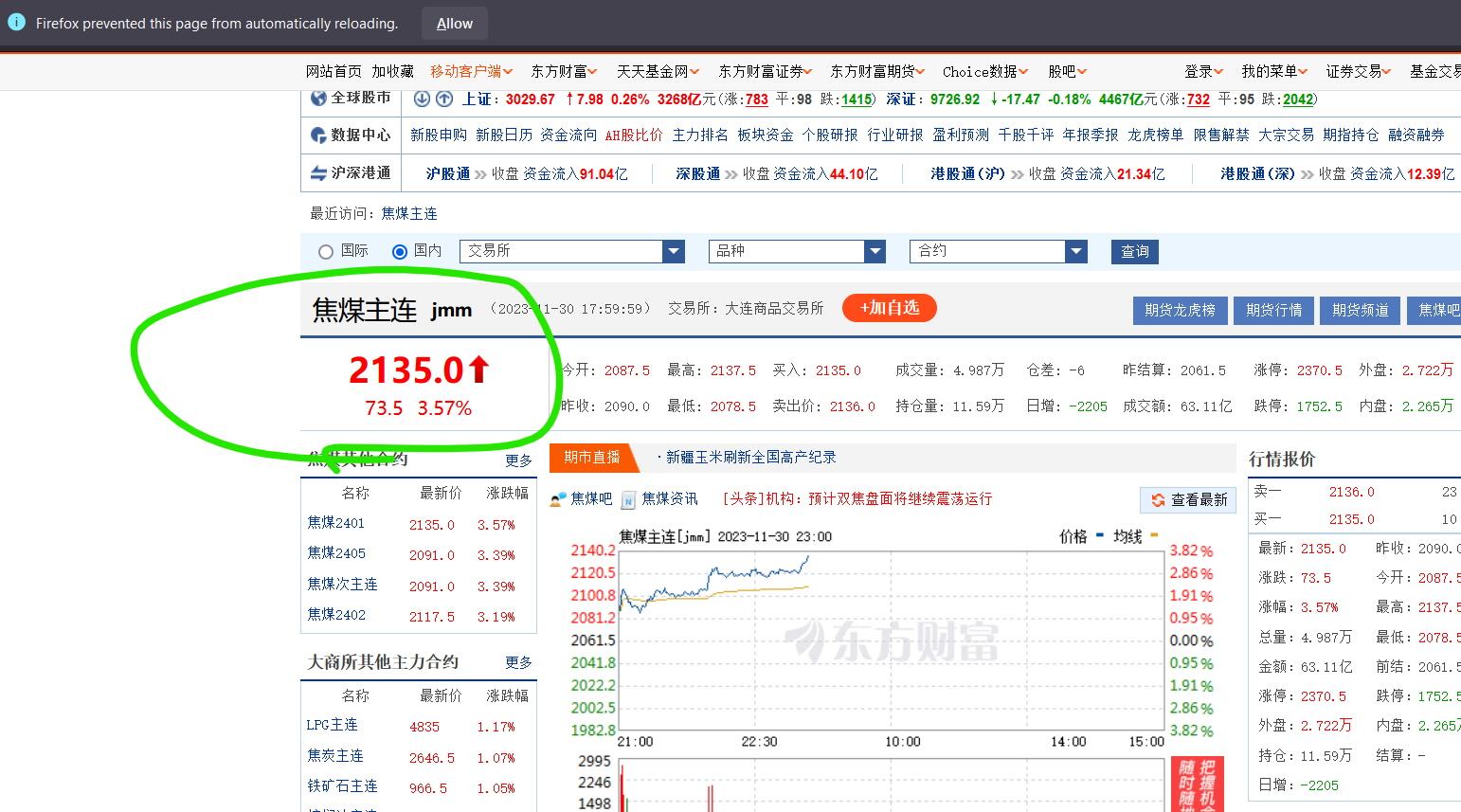Click the 上证 index link
The width and height of the screenshot is (1461, 812).
[478, 99]
